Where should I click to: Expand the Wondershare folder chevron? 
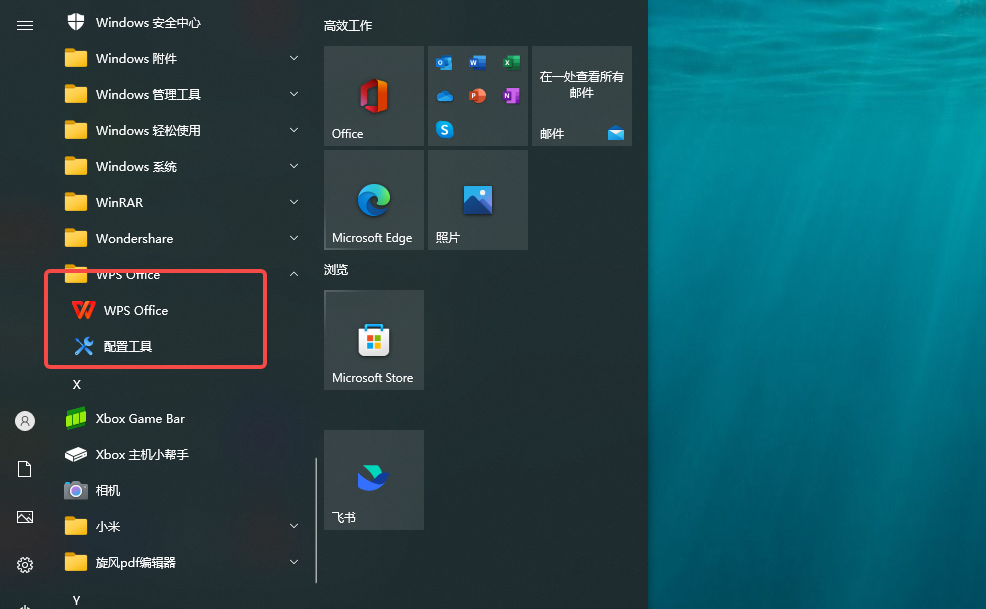(x=294, y=238)
